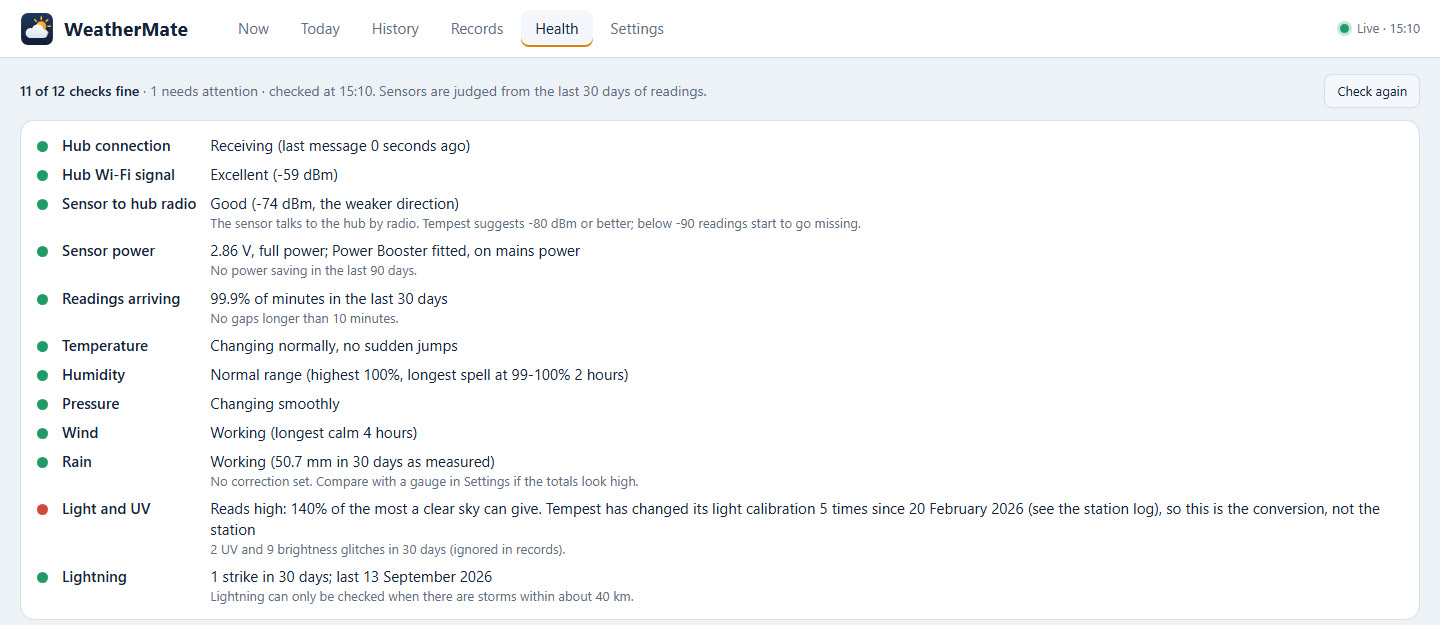
Task: Click the 'Light and UV' label
Action: (x=106, y=509)
